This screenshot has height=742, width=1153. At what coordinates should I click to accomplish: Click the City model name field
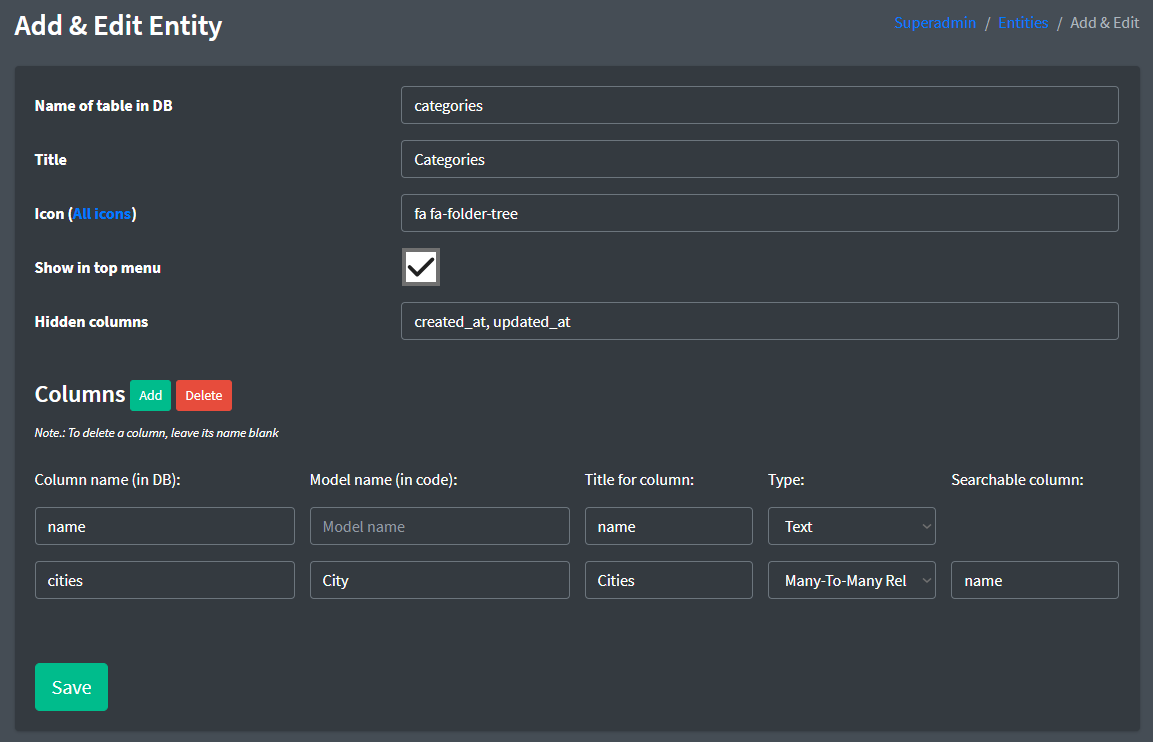click(x=439, y=580)
